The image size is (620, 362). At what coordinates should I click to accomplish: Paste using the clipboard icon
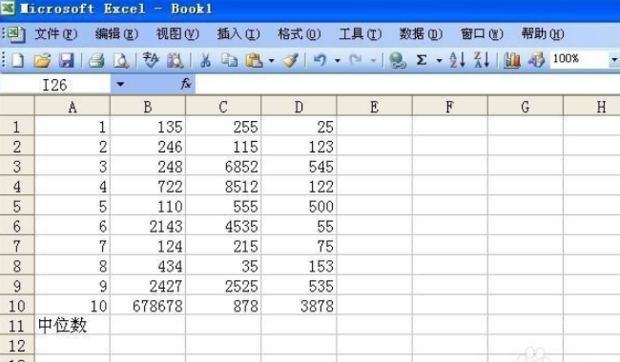pyautogui.click(x=254, y=60)
